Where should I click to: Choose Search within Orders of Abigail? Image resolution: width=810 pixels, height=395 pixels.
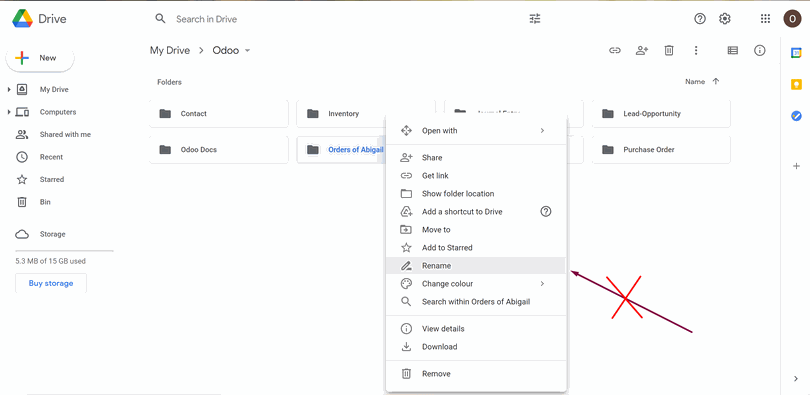[476, 302]
